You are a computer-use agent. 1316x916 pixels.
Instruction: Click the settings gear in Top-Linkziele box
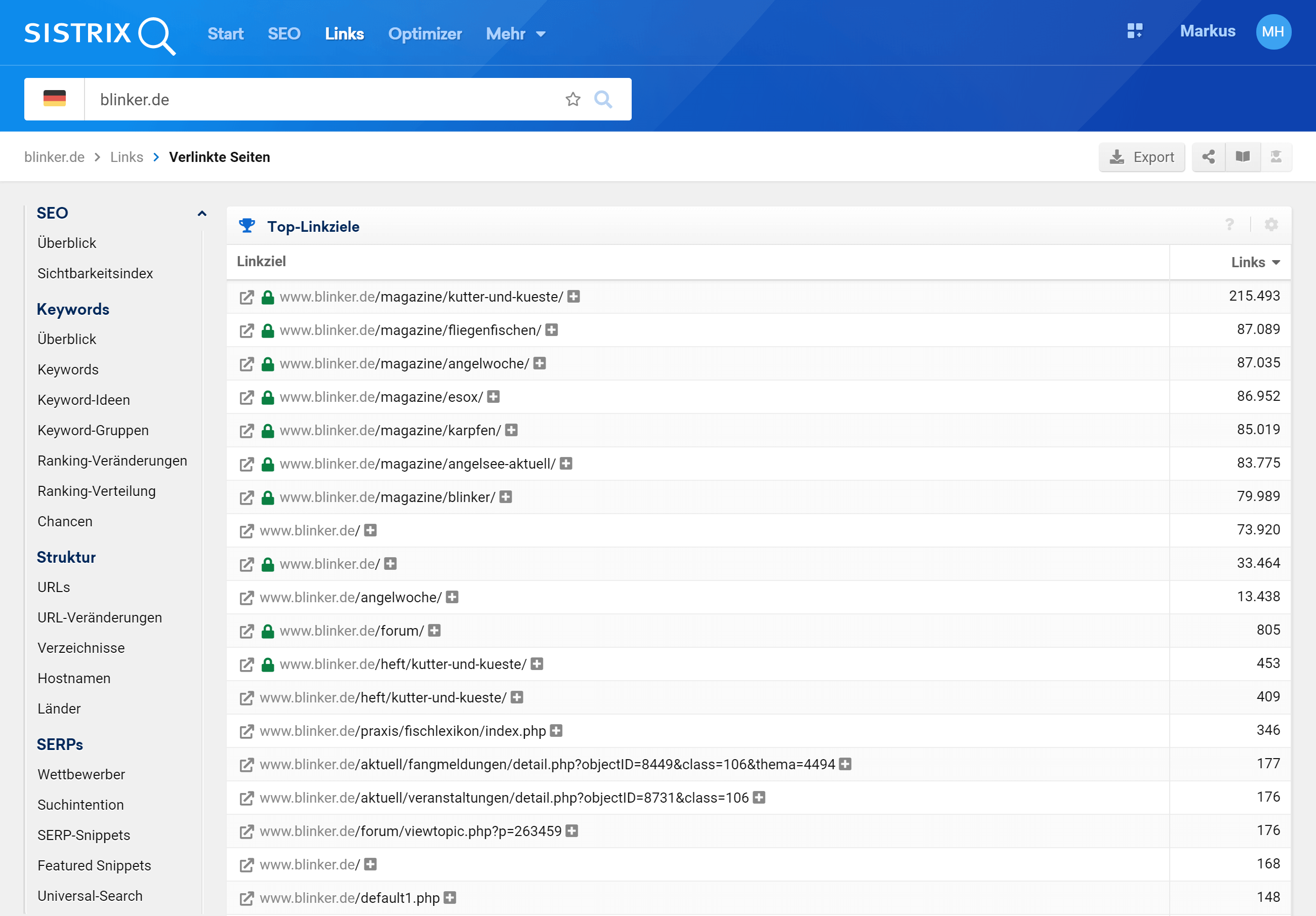coord(1271,225)
